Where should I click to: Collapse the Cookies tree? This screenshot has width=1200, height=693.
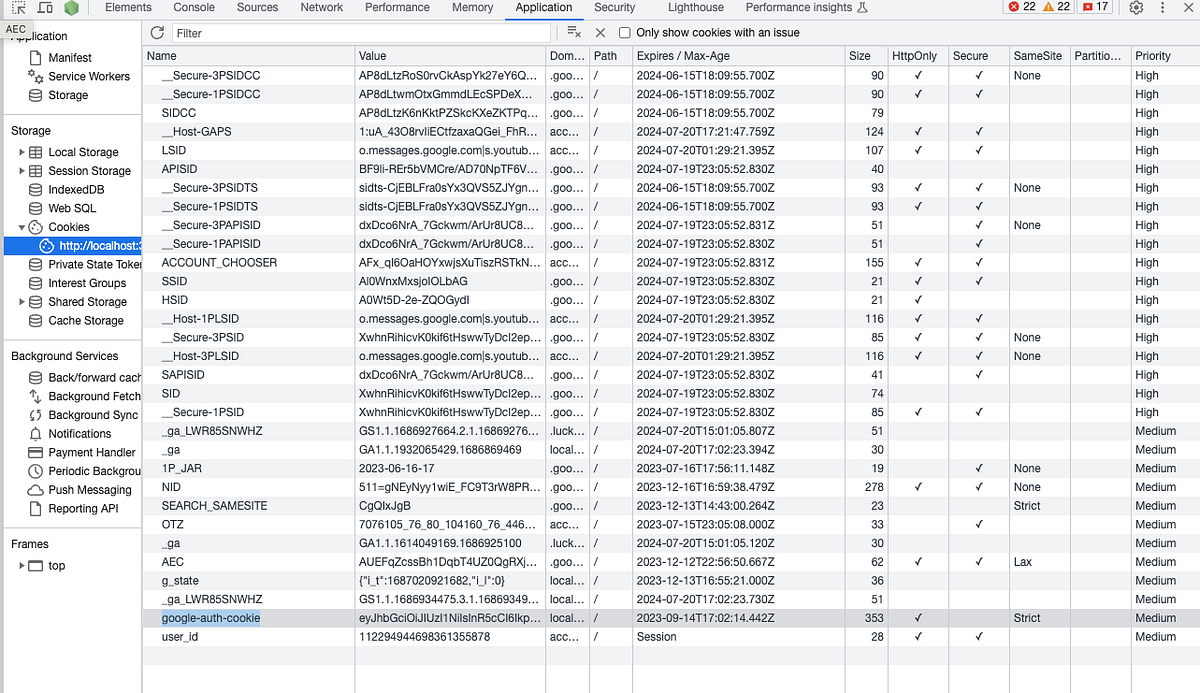click(x=22, y=227)
